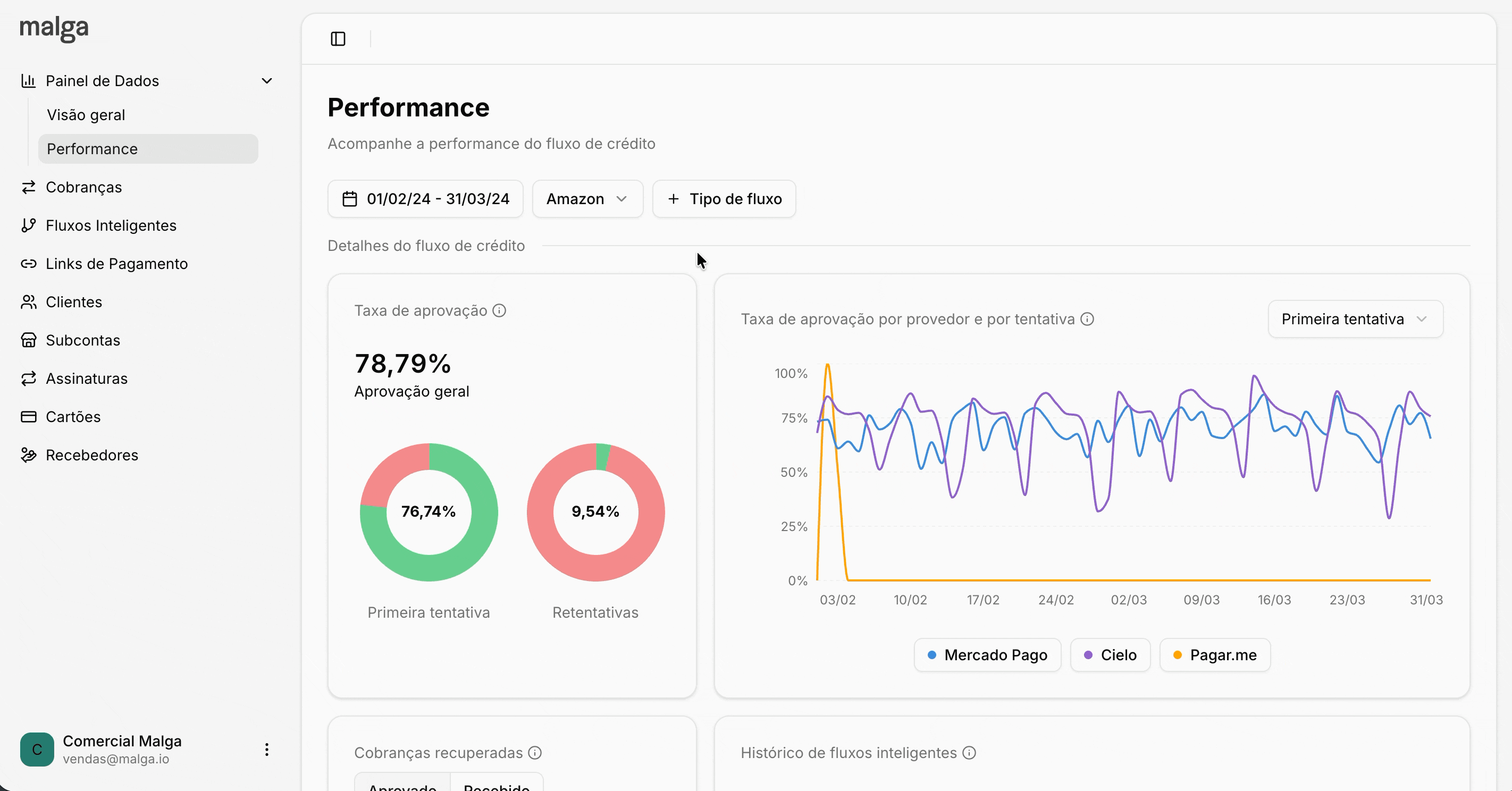The image size is (1512, 791).
Task: Click the calendar icon in date filter
Action: tap(350, 199)
